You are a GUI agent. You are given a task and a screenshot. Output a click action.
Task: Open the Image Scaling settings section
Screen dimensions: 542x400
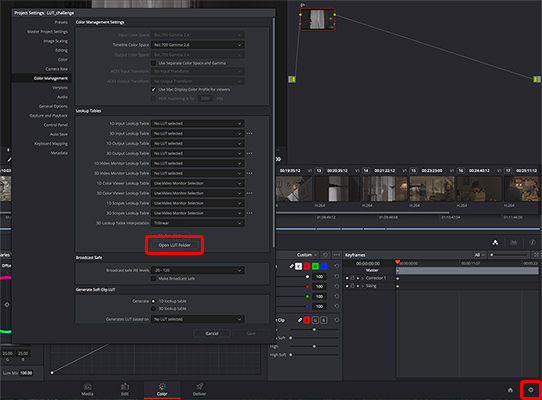tap(55, 41)
